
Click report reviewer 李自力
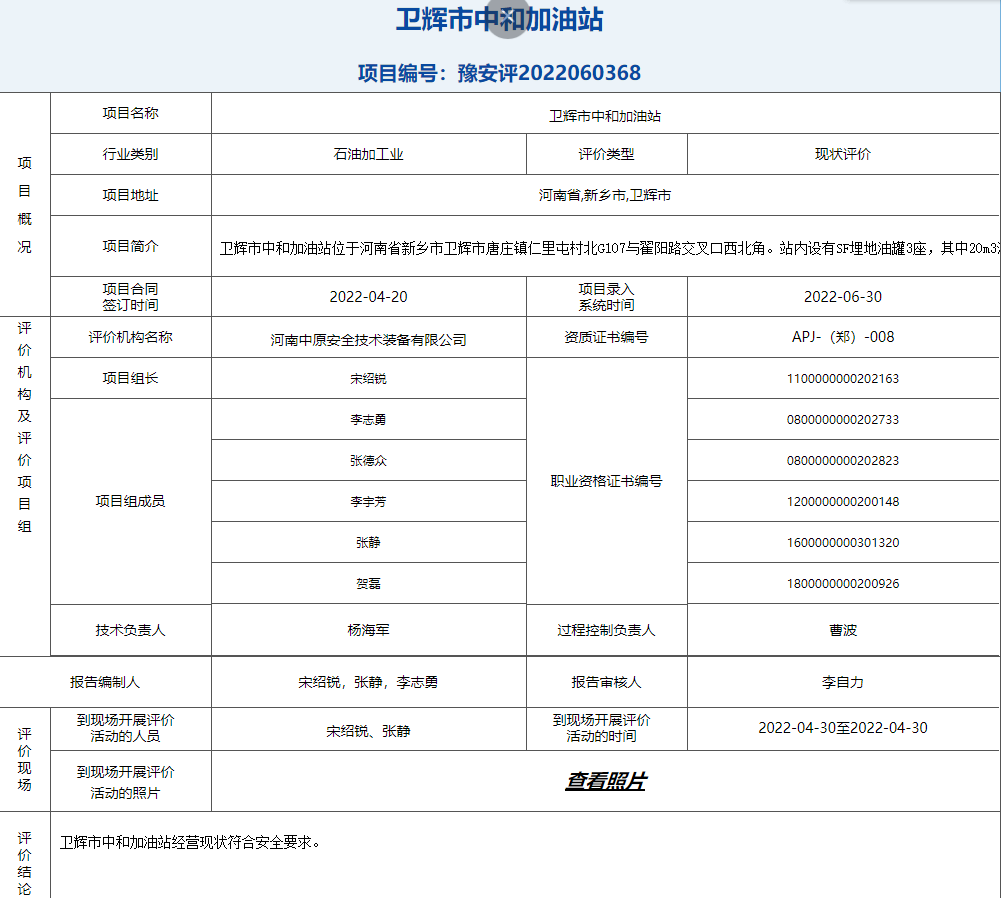point(843,682)
